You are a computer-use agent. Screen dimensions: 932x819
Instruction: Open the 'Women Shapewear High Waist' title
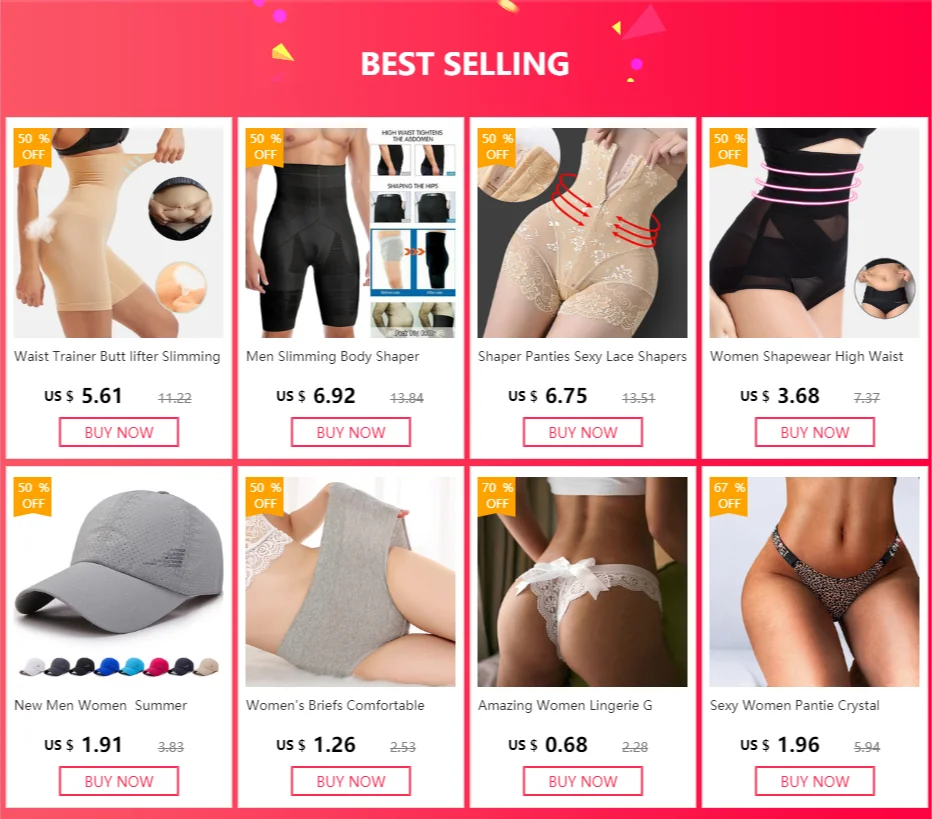pyautogui.click(x=807, y=357)
